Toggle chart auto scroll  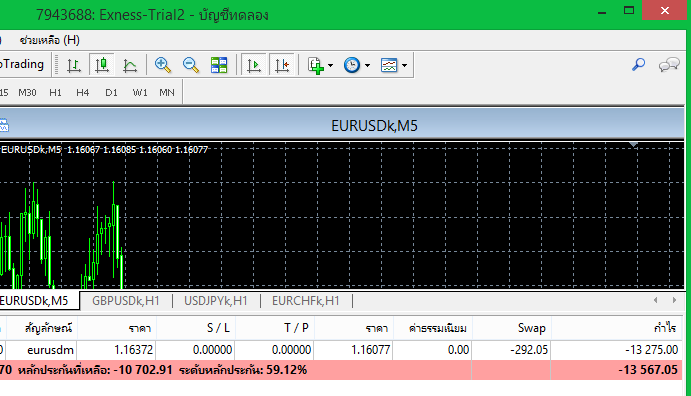pos(254,65)
